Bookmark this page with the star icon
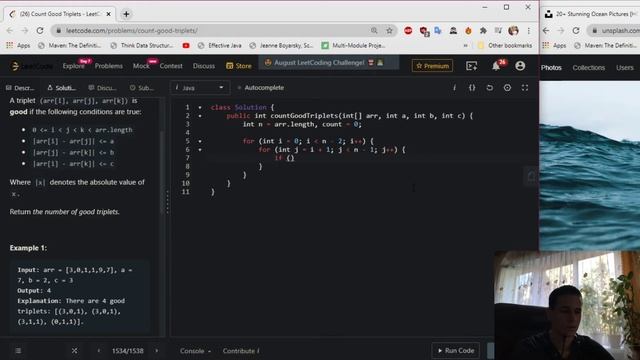The width and height of the screenshot is (640, 360). [x=389, y=31]
